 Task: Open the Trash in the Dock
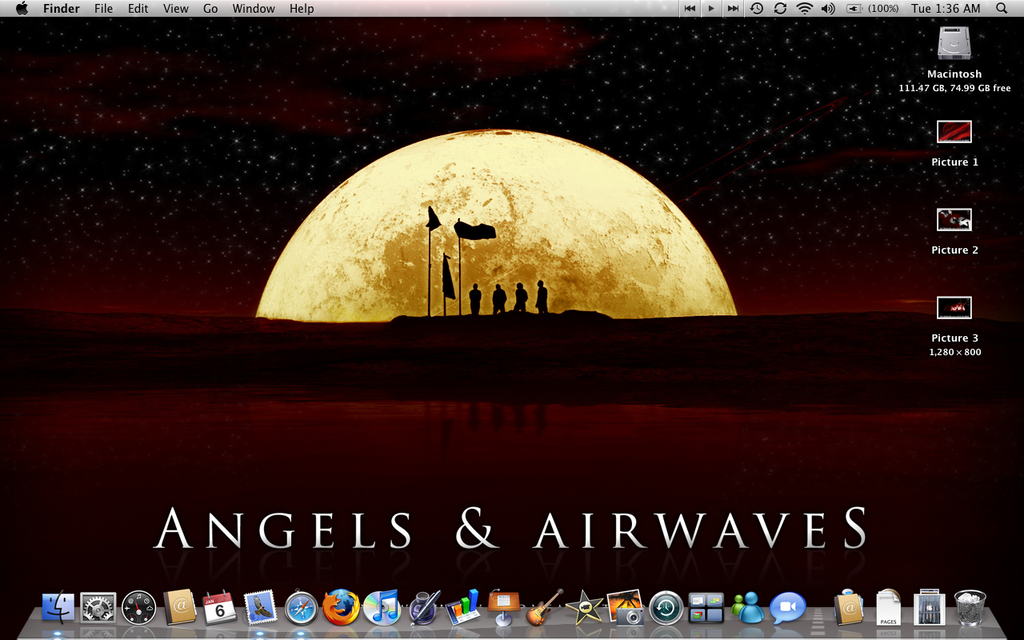(970, 607)
